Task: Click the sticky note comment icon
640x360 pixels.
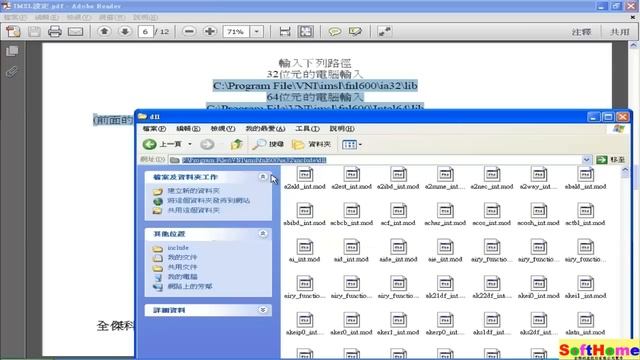Action: (335, 31)
